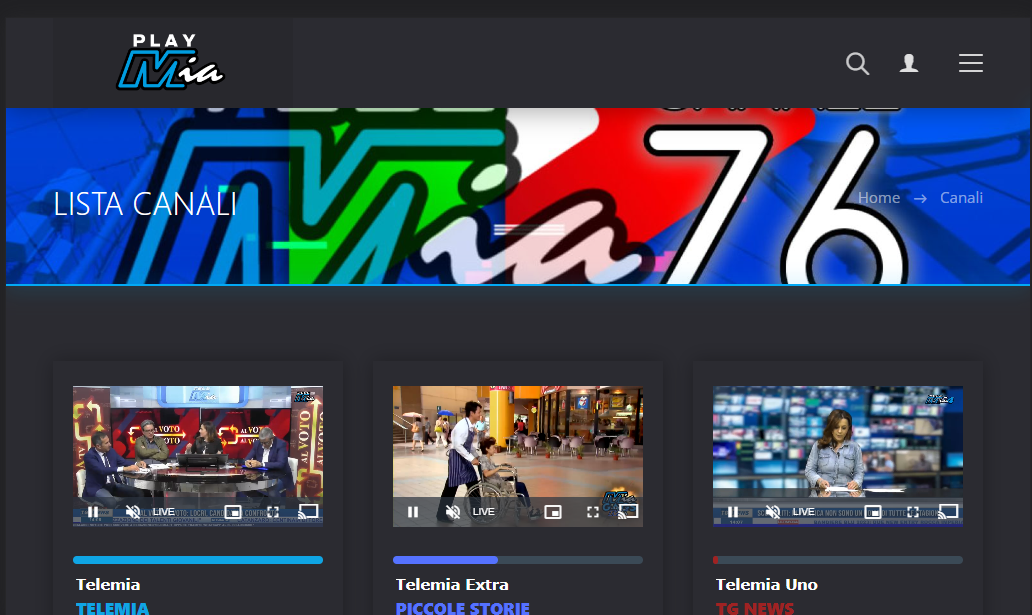The image size is (1032, 615).
Task: Enter fullscreen on Telemia player
Action: tap(273, 512)
